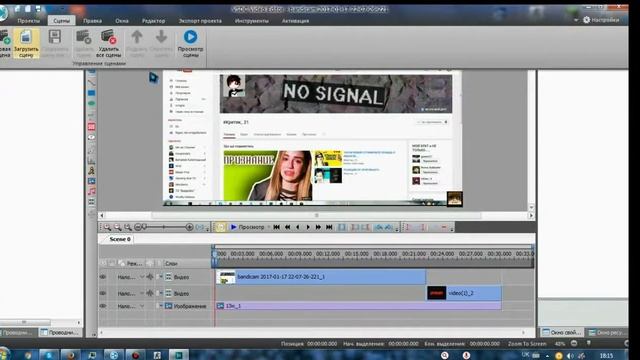Click the greyed move-scene-down arrow icon

[161, 37]
